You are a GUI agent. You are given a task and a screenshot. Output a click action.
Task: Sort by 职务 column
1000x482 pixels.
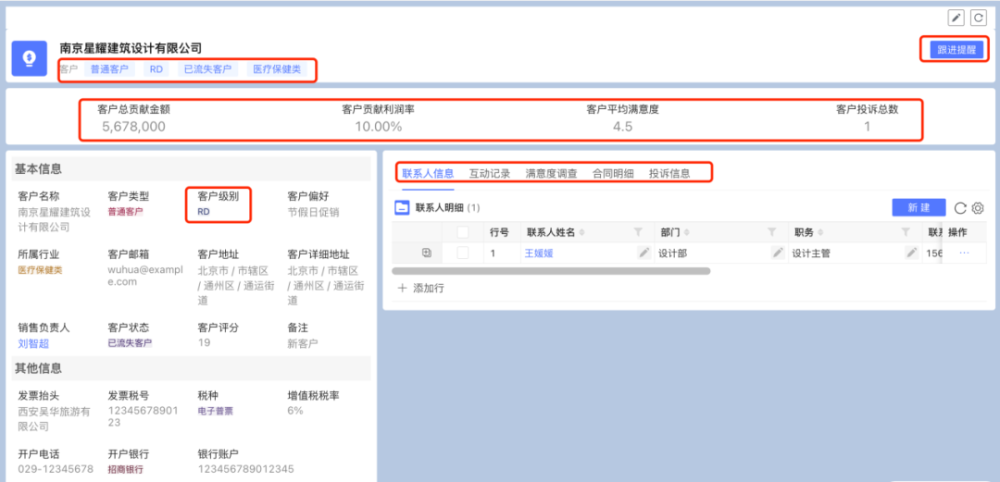820,232
